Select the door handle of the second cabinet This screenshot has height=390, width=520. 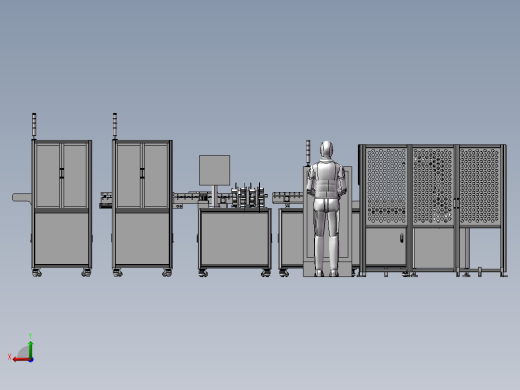pyautogui.click(x=142, y=173)
